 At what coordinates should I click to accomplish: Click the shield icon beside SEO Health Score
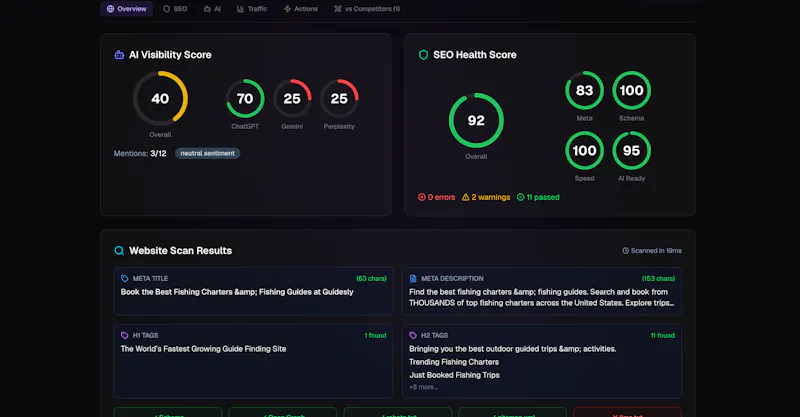click(x=423, y=55)
